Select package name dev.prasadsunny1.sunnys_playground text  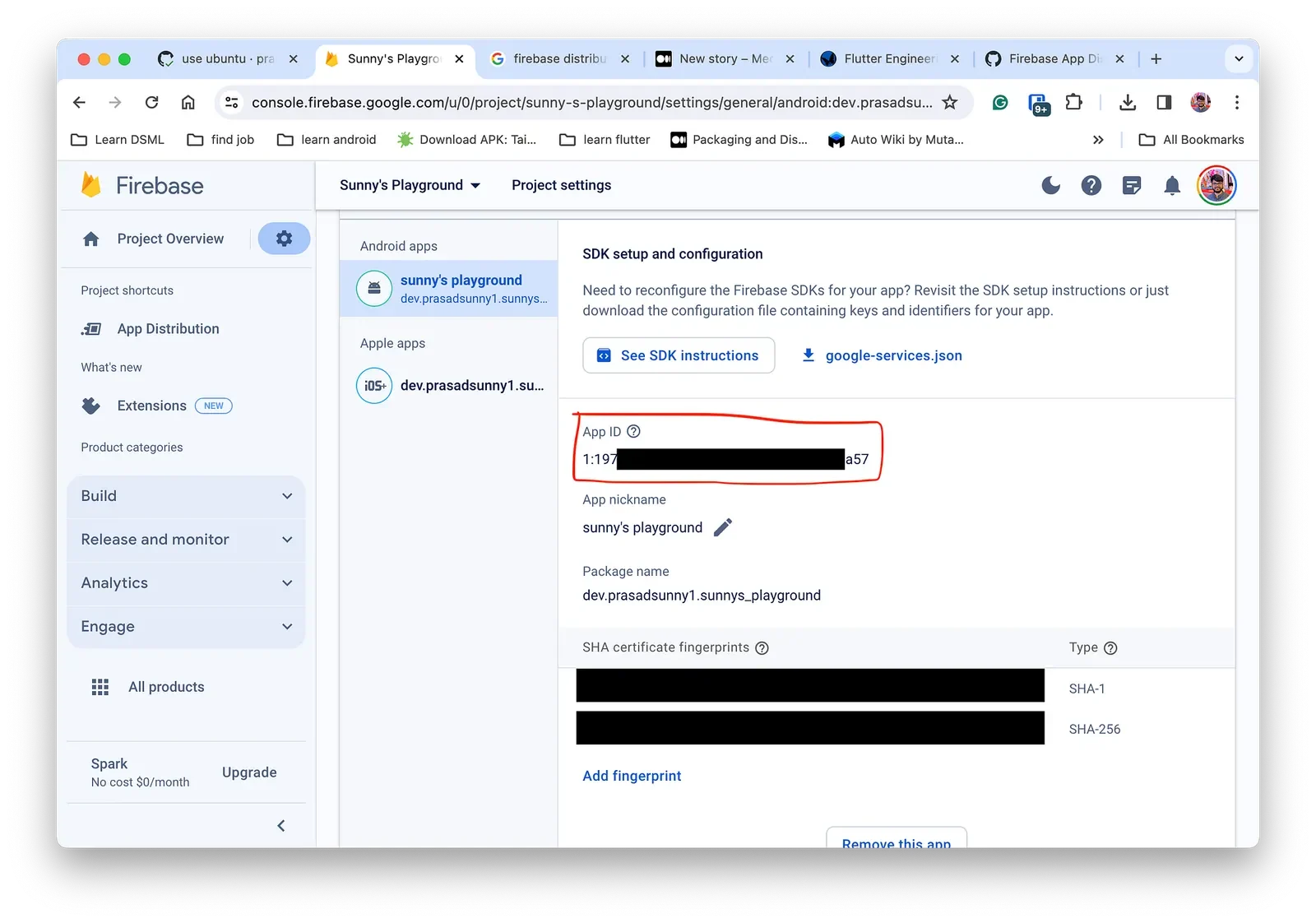[x=702, y=596]
